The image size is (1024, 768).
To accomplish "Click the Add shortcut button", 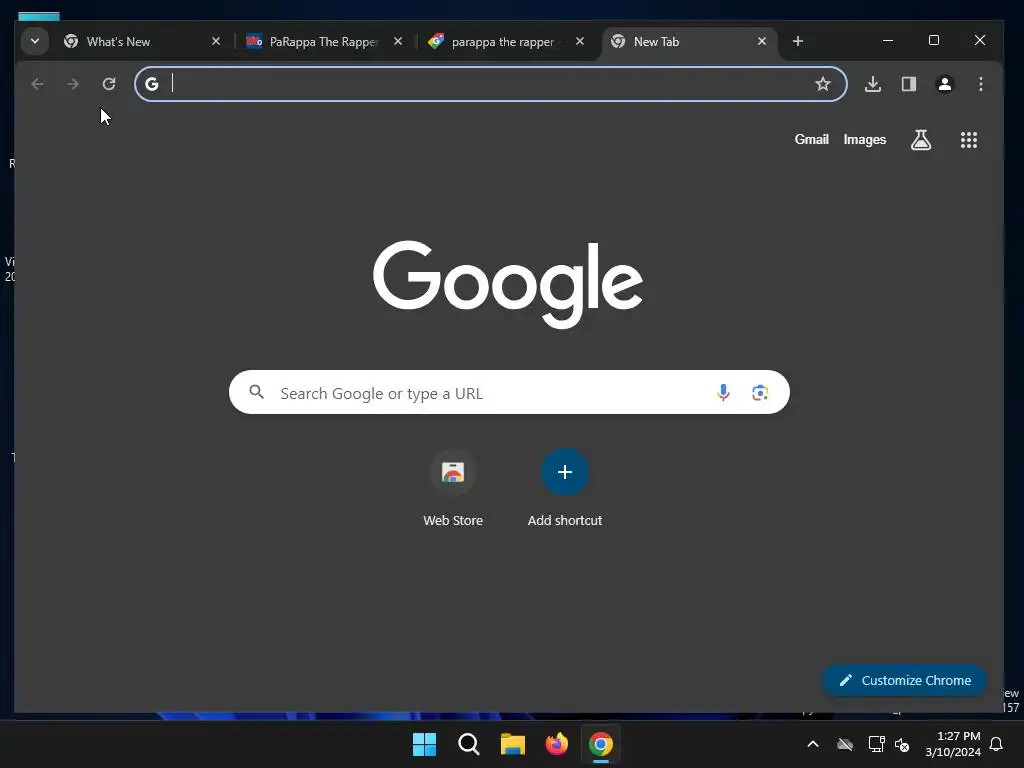I will tap(565, 489).
